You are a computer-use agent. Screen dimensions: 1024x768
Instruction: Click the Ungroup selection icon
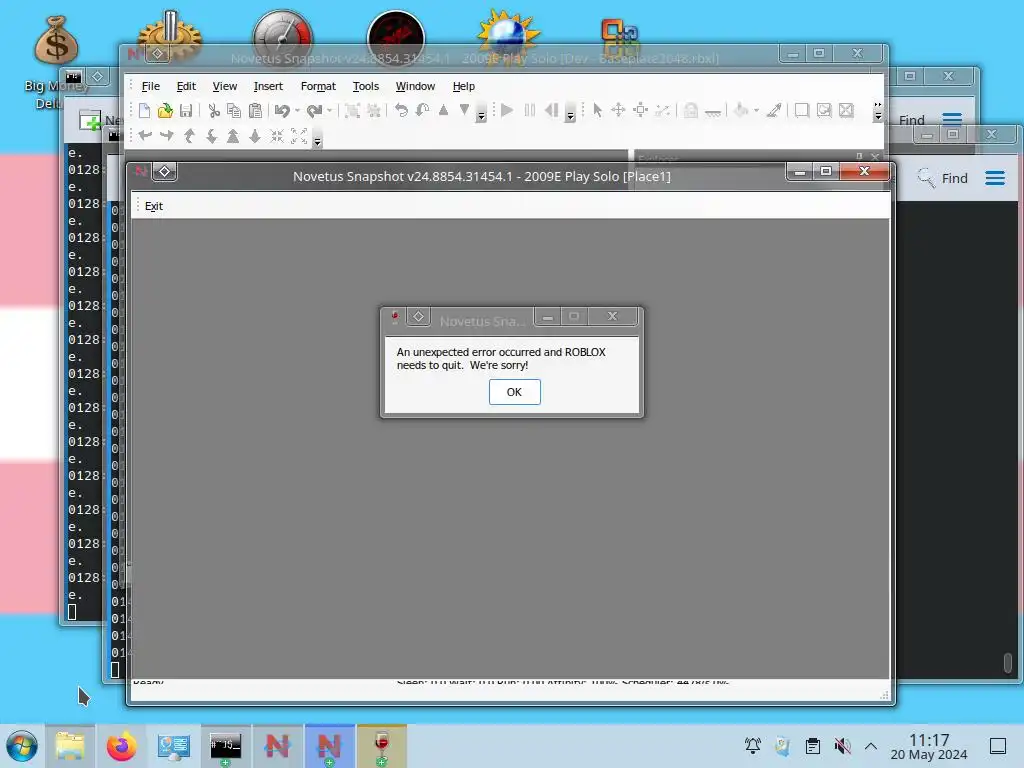point(374,110)
